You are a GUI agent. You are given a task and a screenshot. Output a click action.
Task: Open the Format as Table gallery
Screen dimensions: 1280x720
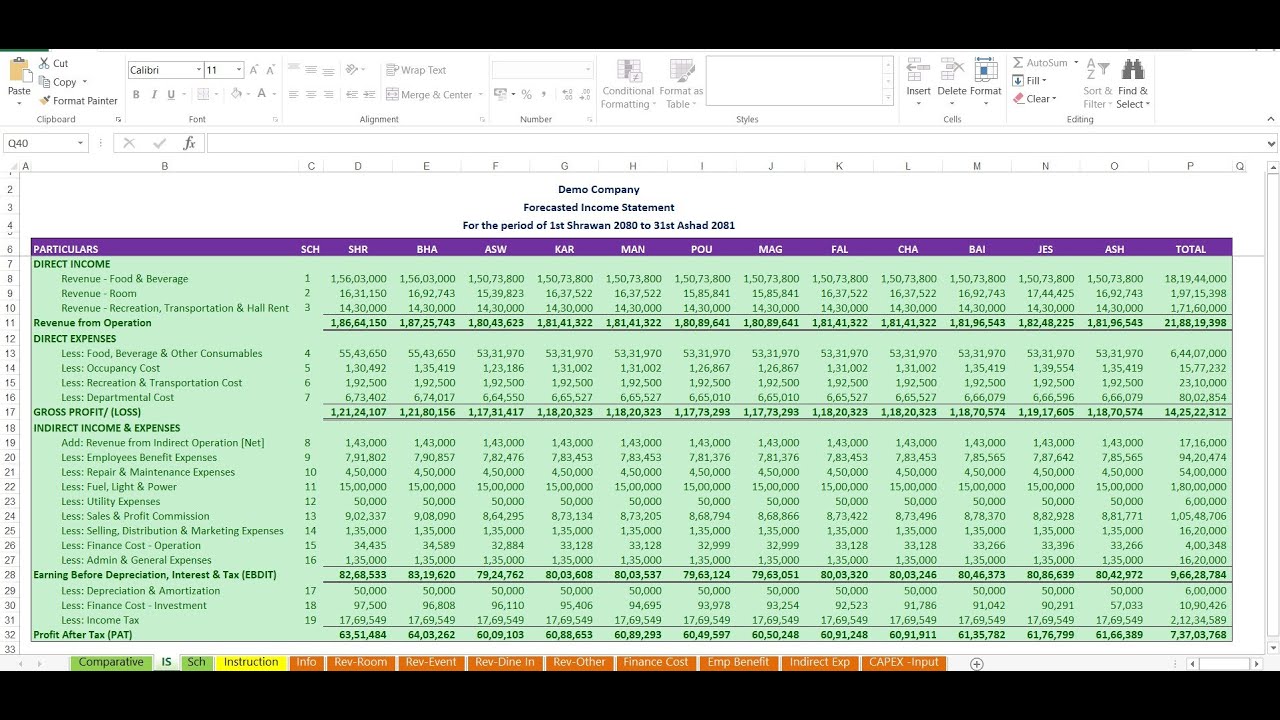[681, 84]
